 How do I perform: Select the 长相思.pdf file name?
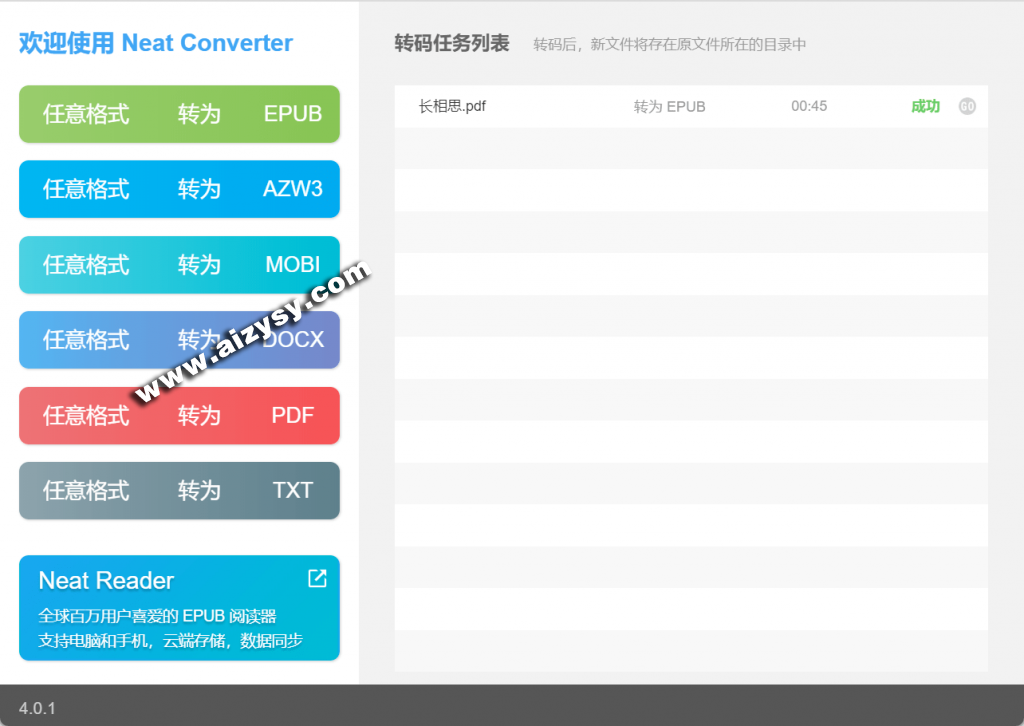click(452, 106)
